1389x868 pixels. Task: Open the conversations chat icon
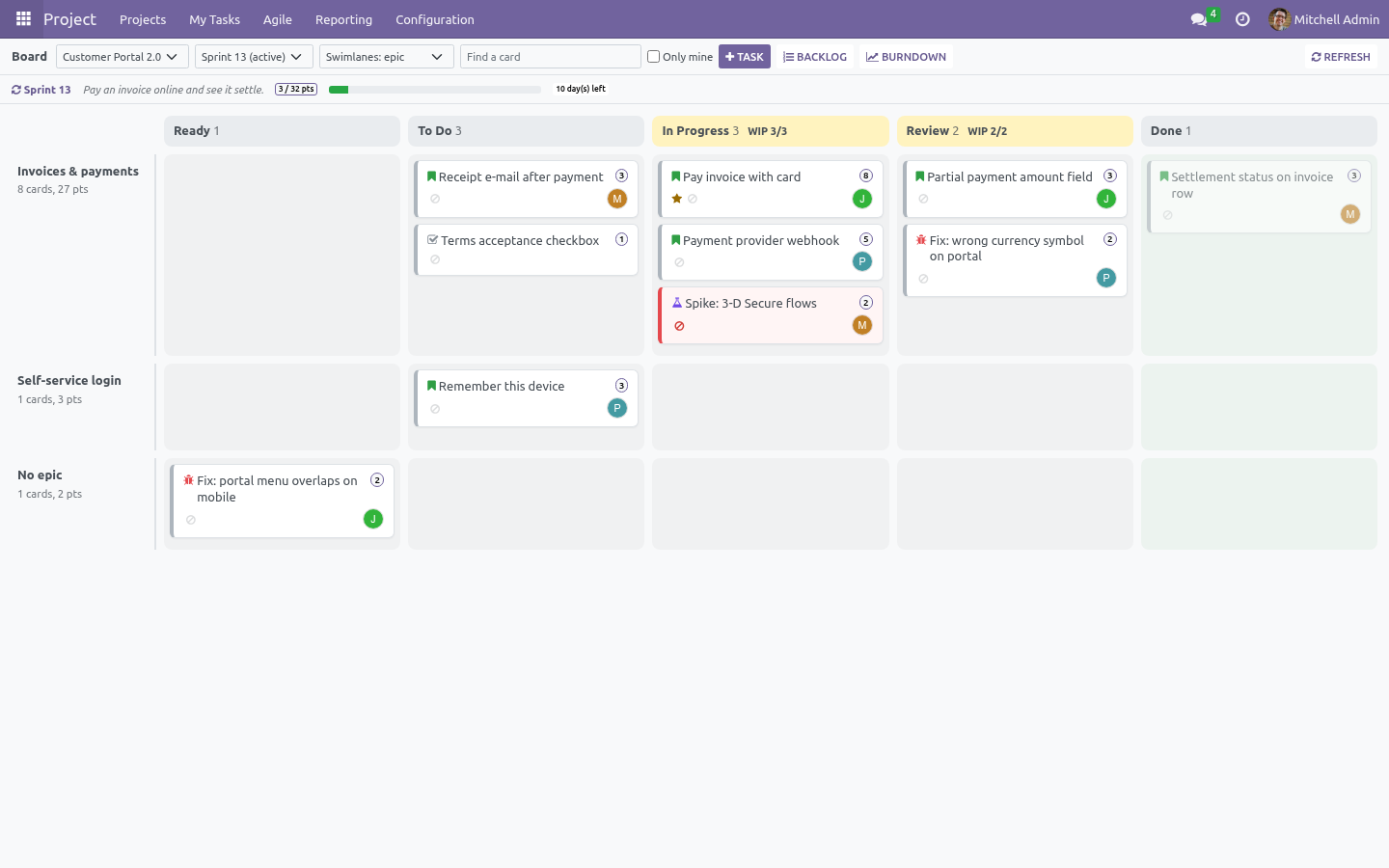(1199, 19)
